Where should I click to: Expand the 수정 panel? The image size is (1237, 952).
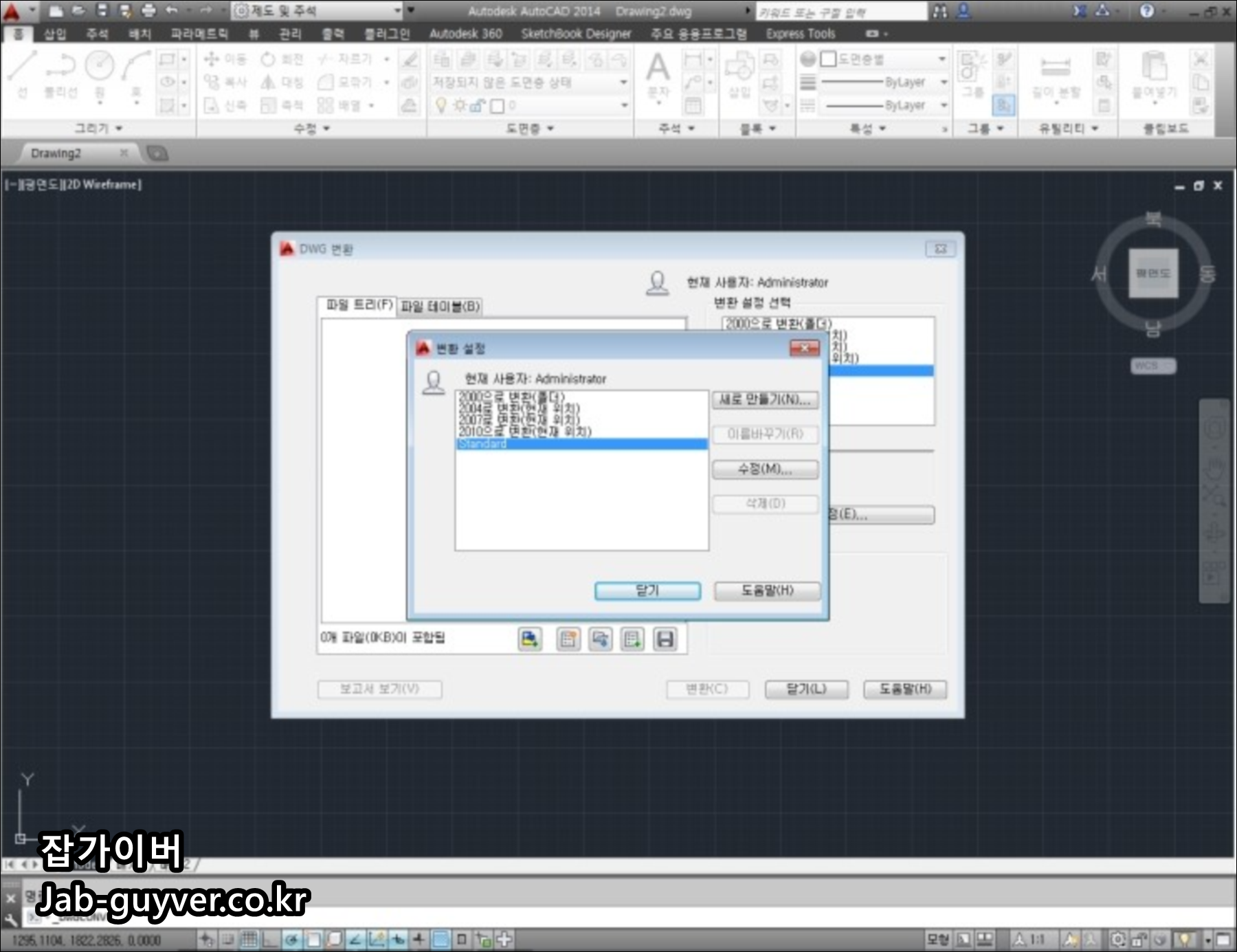pyautogui.click(x=312, y=128)
